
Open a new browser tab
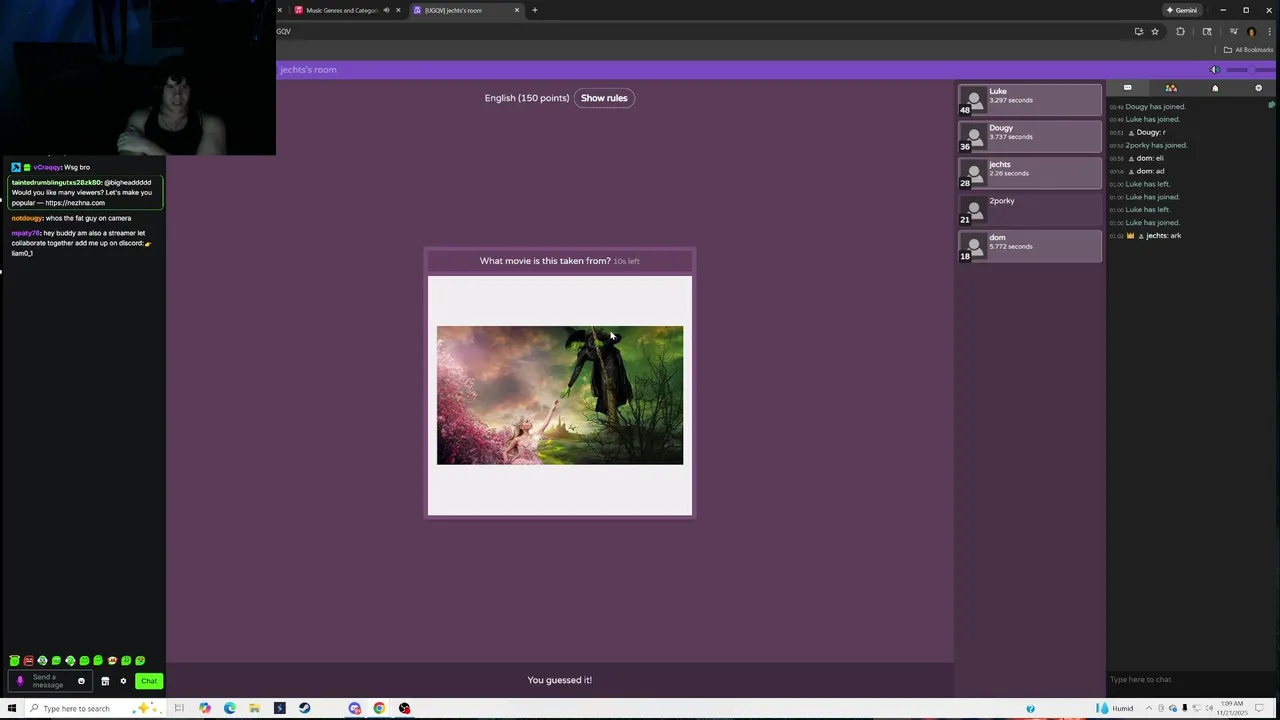[x=535, y=10]
